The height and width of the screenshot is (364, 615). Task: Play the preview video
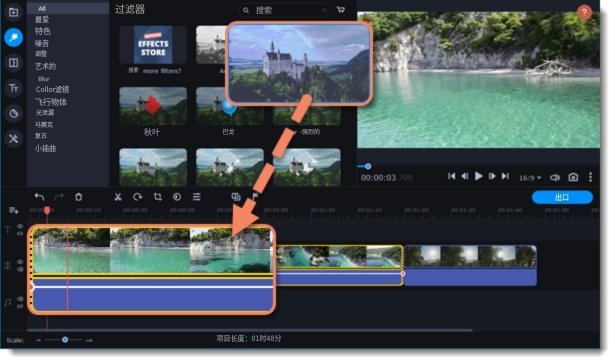(478, 177)
